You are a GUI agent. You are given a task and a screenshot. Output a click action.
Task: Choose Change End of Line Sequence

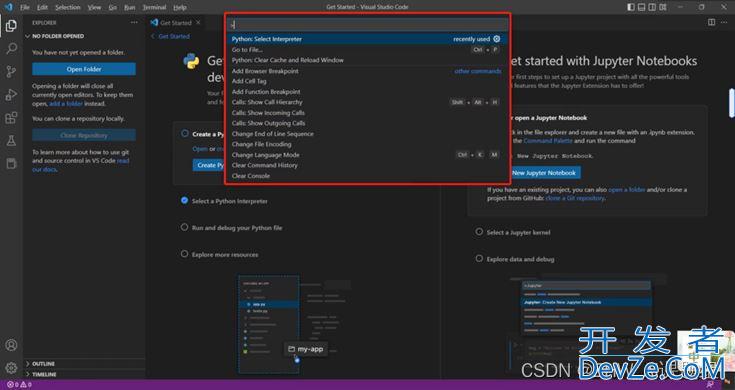pyautogui.click(x=368, y=134)
